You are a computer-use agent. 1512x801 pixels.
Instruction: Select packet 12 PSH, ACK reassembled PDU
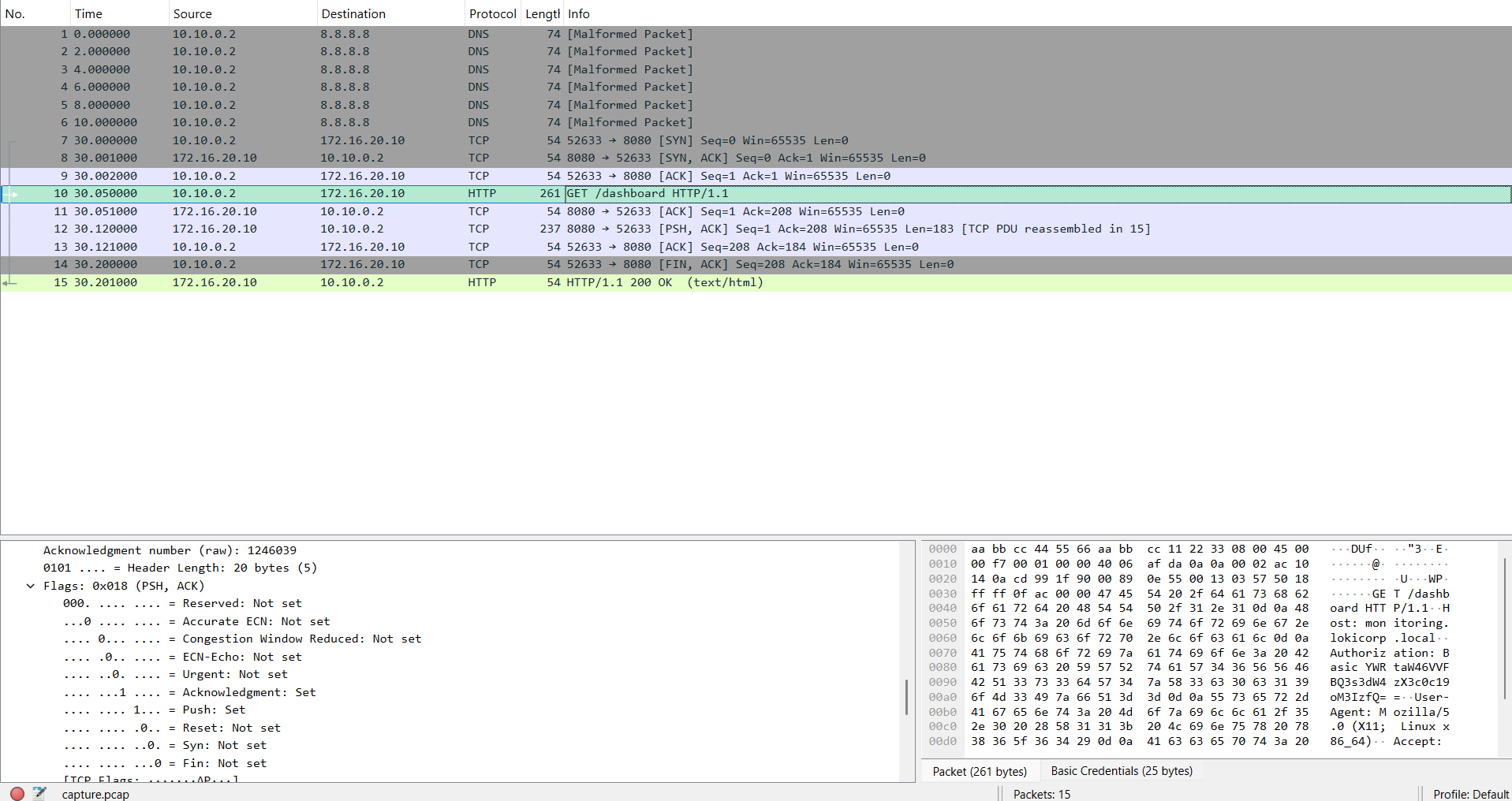756,229
